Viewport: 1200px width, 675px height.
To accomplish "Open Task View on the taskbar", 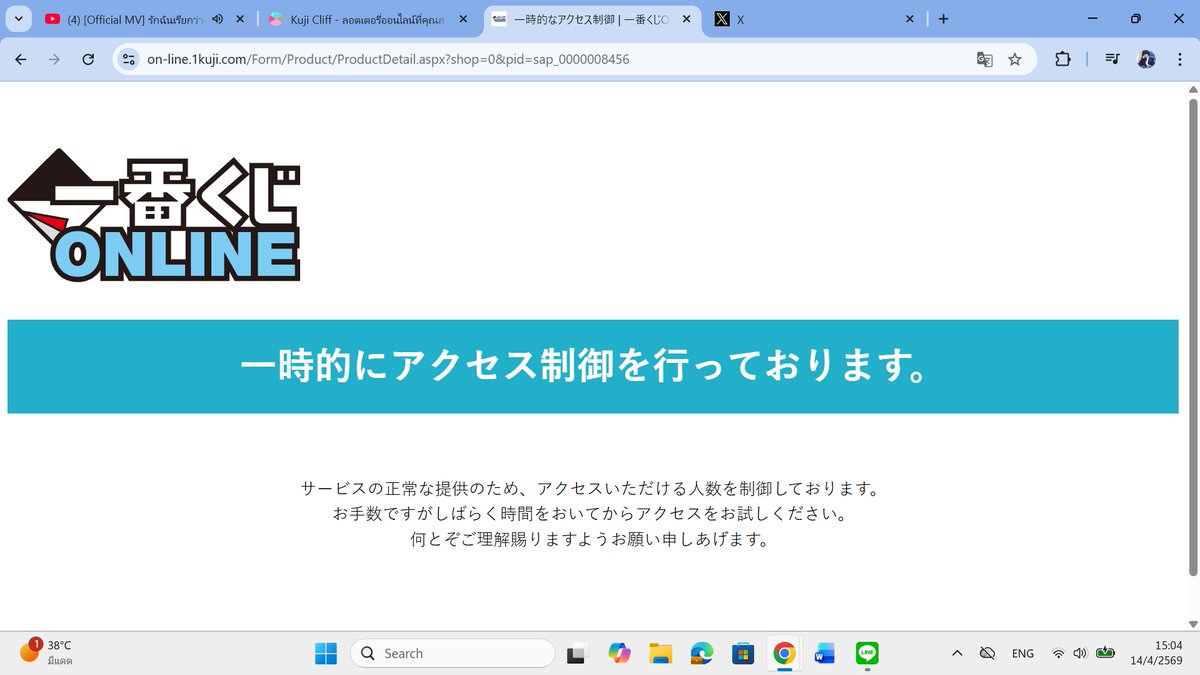I will pyautogui.click(x=576, y=653).
